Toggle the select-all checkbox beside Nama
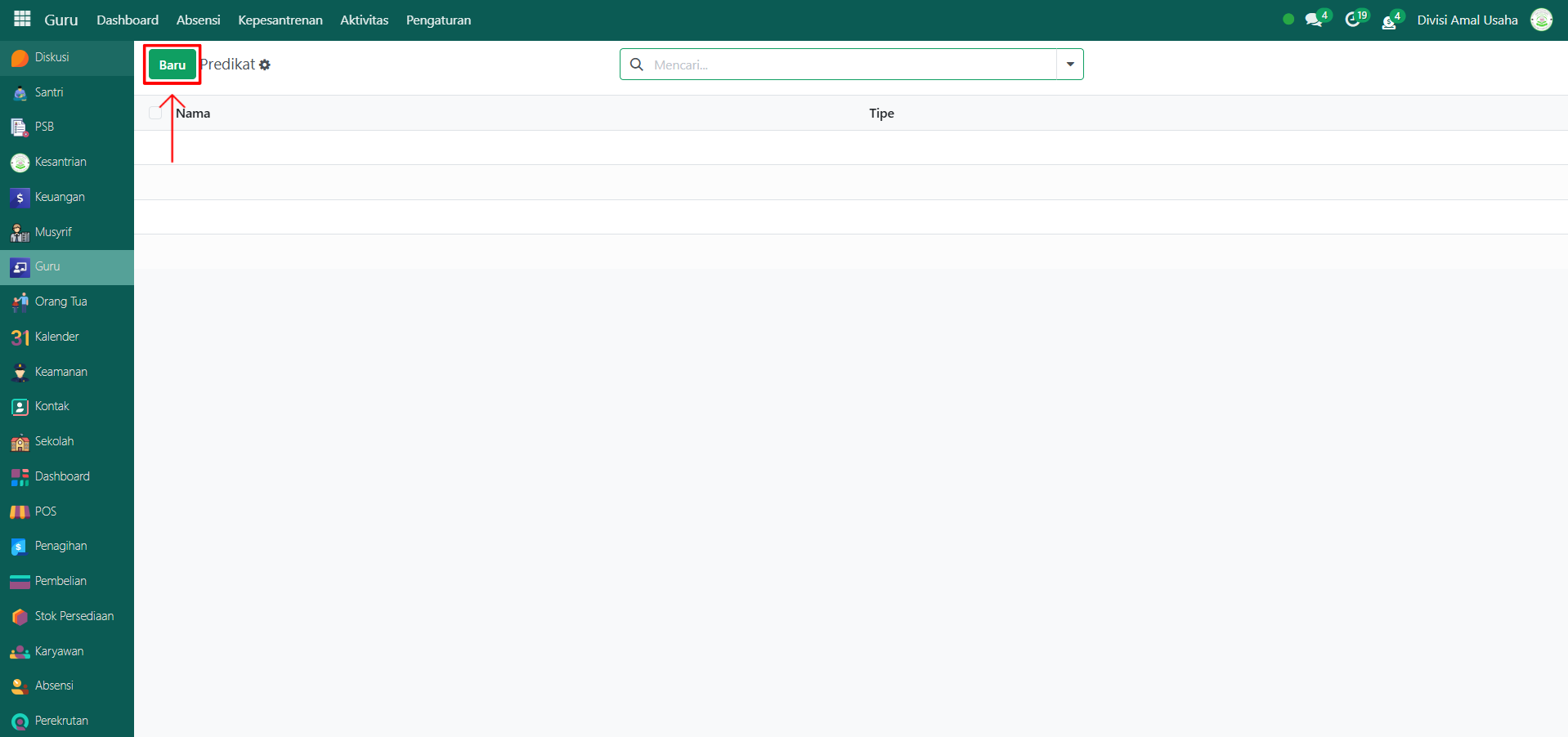This screenshot has height=737, width=1568. coord(155,113)
